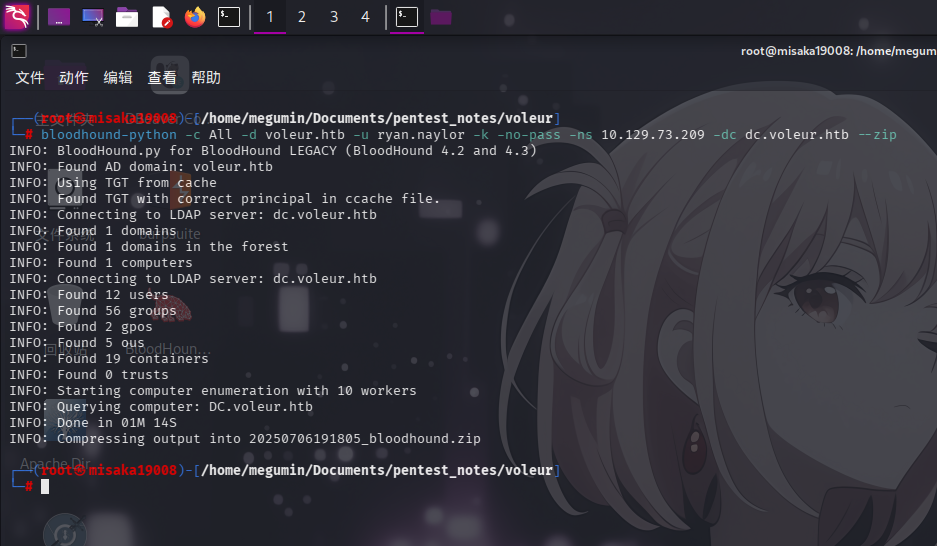Click 'Found 1 domains in the forest' line
The height and width of the screenshot is (546, 937).
149,247
